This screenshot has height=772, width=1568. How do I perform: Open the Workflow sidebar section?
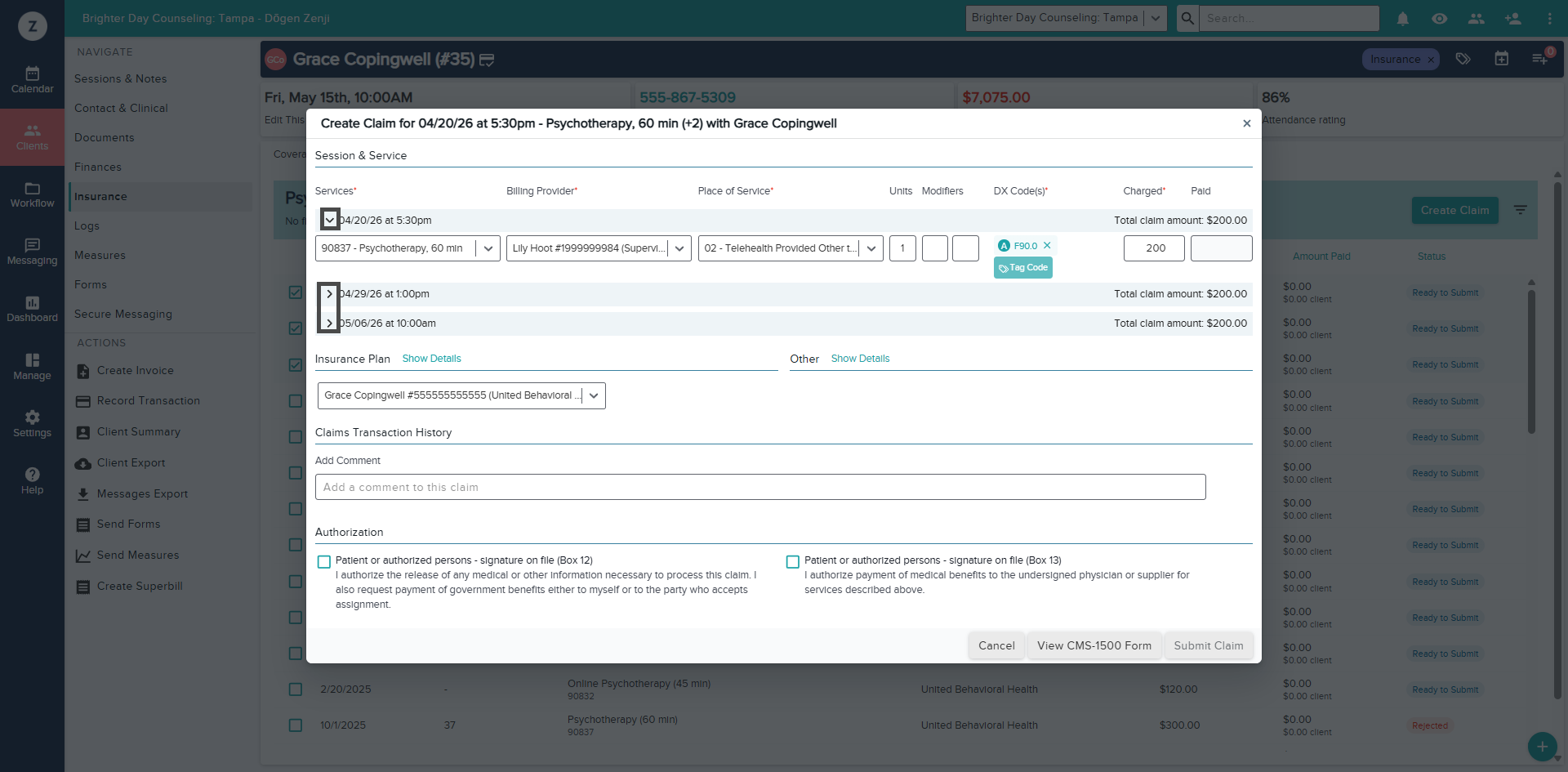click(32, 194)
